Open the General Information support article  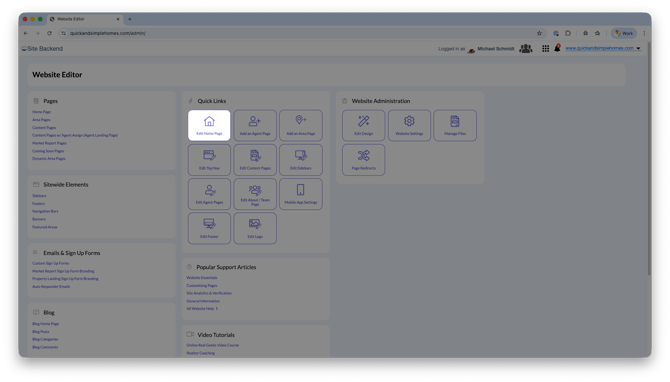(x=203, y=301)
